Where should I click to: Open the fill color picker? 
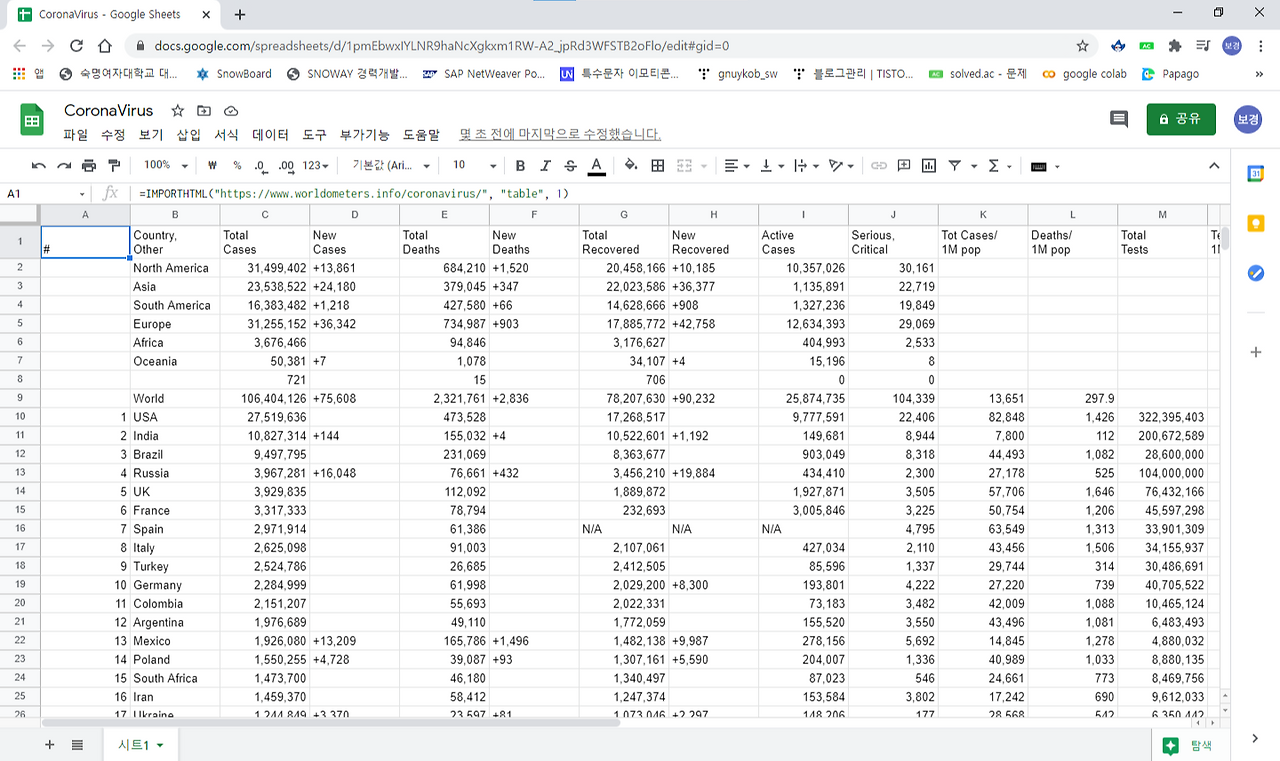[x=631, y=166]
